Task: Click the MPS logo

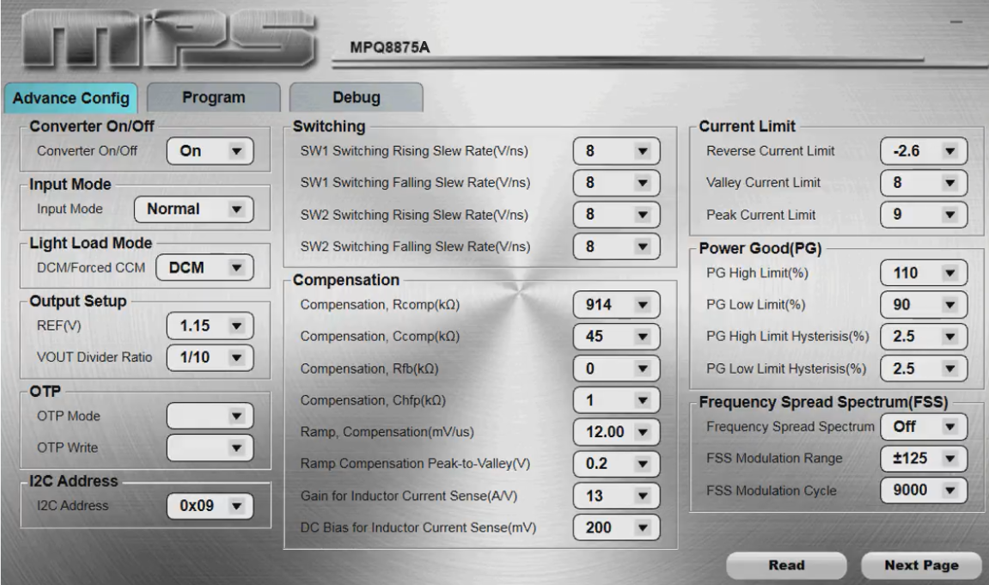Action: tap(169, 39)
